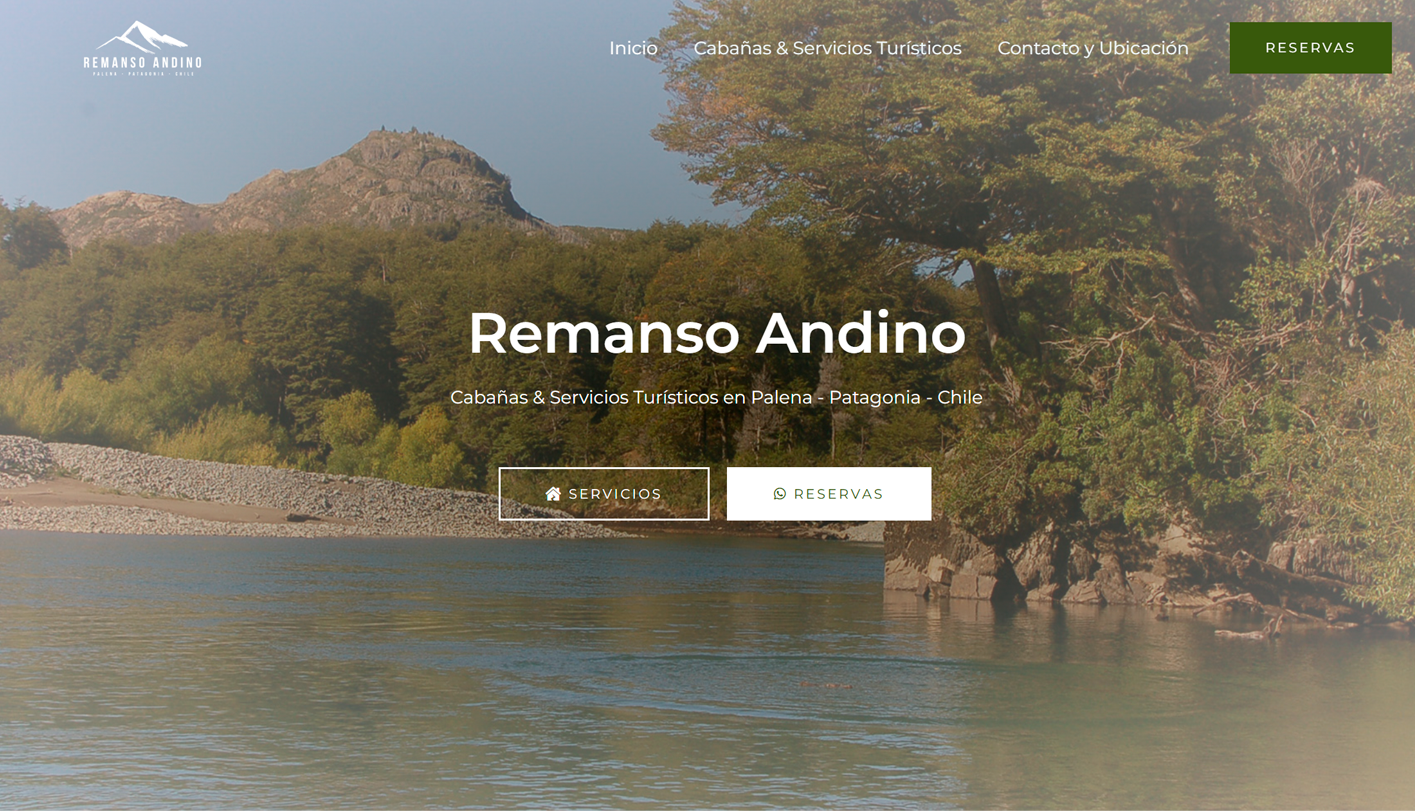Click the REMANSO ANDINO logo wordmark text

click(142, 63)
